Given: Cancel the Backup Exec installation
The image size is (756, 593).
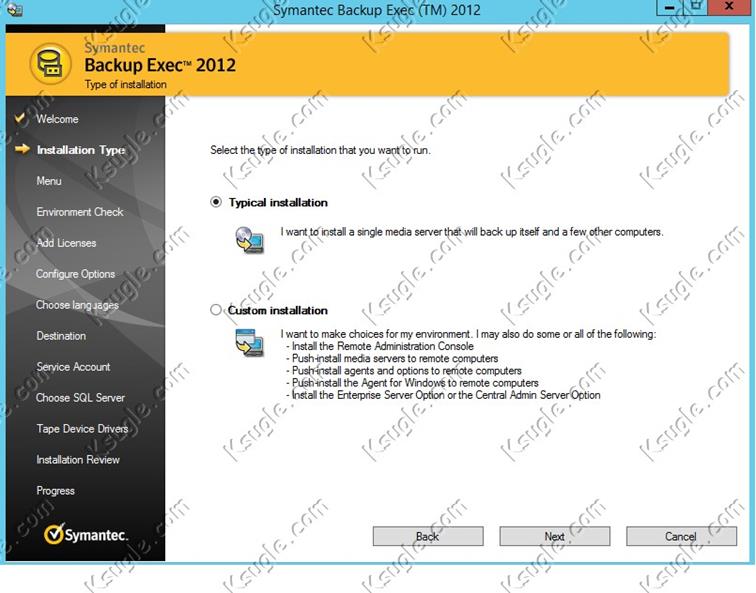Looking at the screenshot, I should pos(681,536).
